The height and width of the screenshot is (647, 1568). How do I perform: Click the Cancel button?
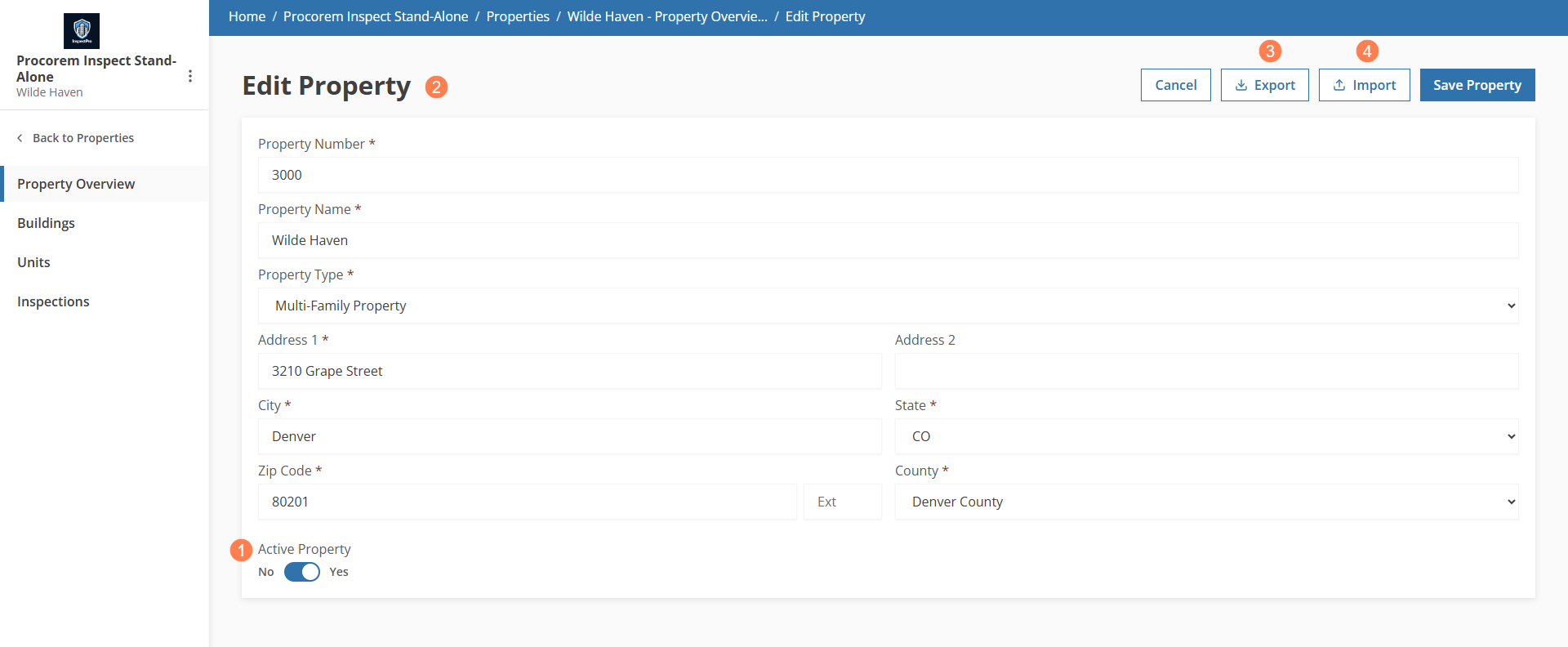(1176, 85)
